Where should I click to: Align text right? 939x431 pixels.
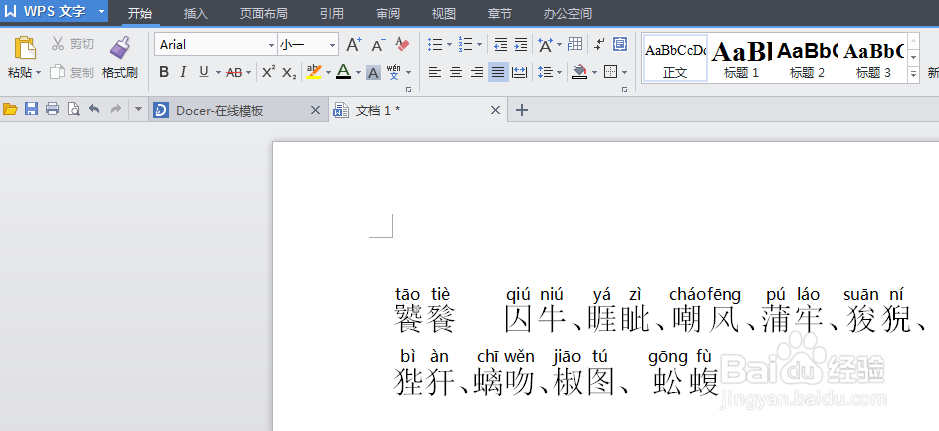477,72
